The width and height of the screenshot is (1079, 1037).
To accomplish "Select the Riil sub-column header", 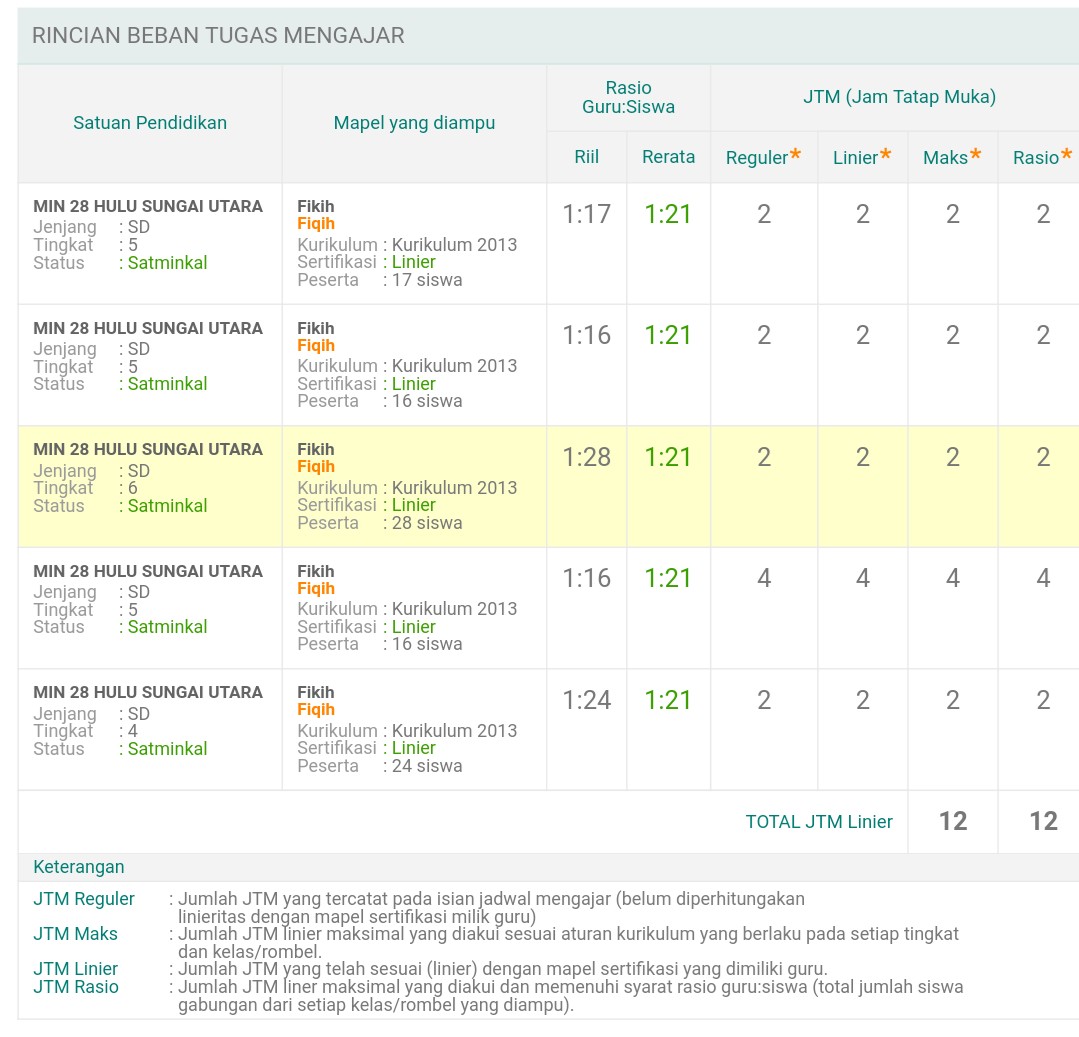I will coord(586,157).
